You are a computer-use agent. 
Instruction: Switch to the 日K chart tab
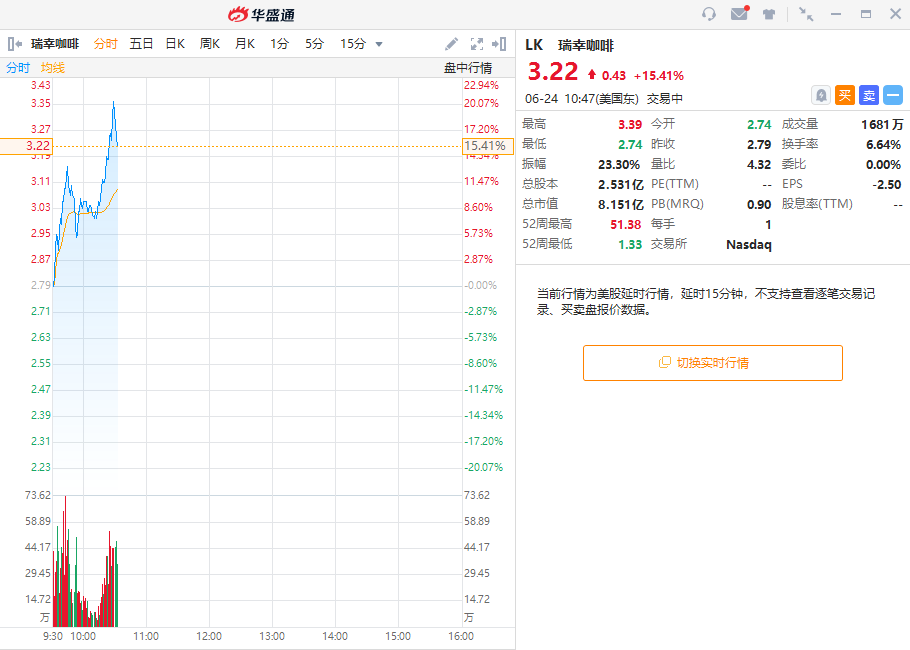(175, 44)
